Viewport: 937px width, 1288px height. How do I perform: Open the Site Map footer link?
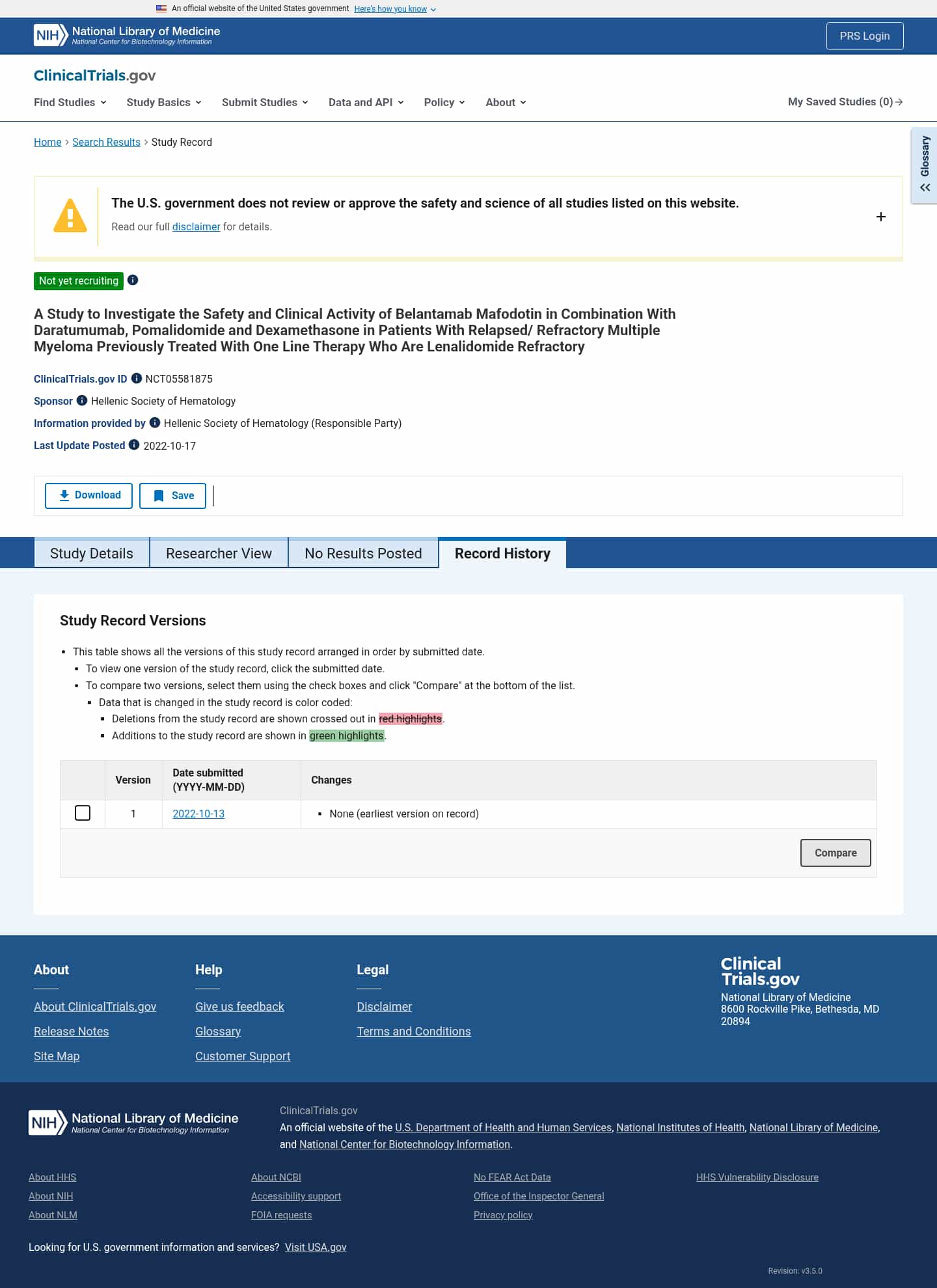click(57, 1056)
